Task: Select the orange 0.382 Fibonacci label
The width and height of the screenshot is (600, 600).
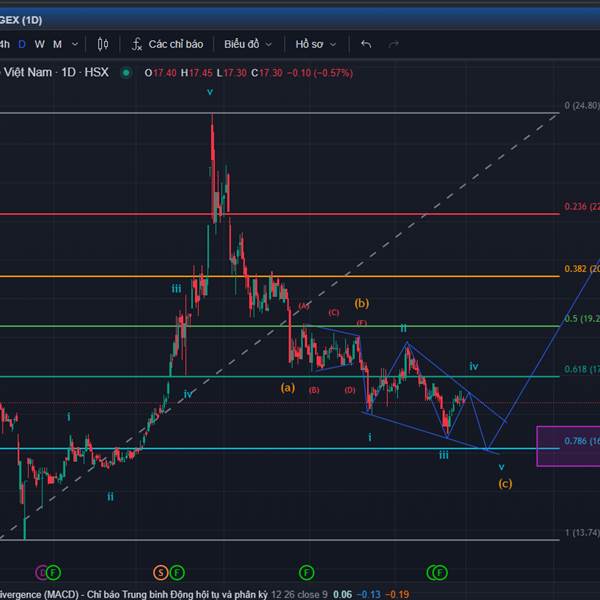Action: (x=582, y=269)
